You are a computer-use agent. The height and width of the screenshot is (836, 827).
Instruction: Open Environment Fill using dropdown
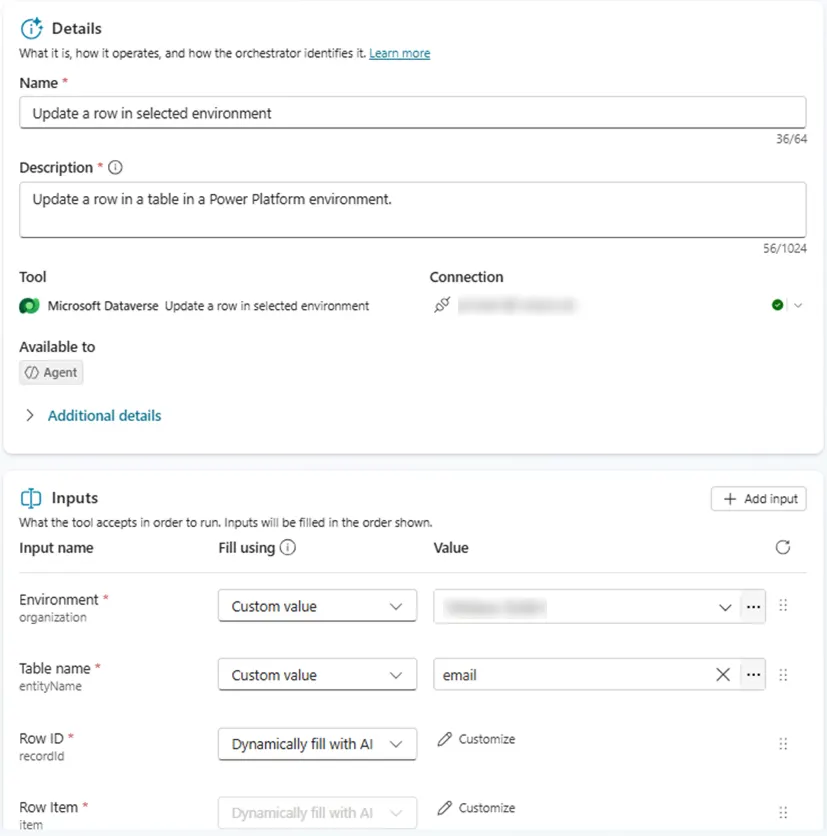click(x=317, y=607)
